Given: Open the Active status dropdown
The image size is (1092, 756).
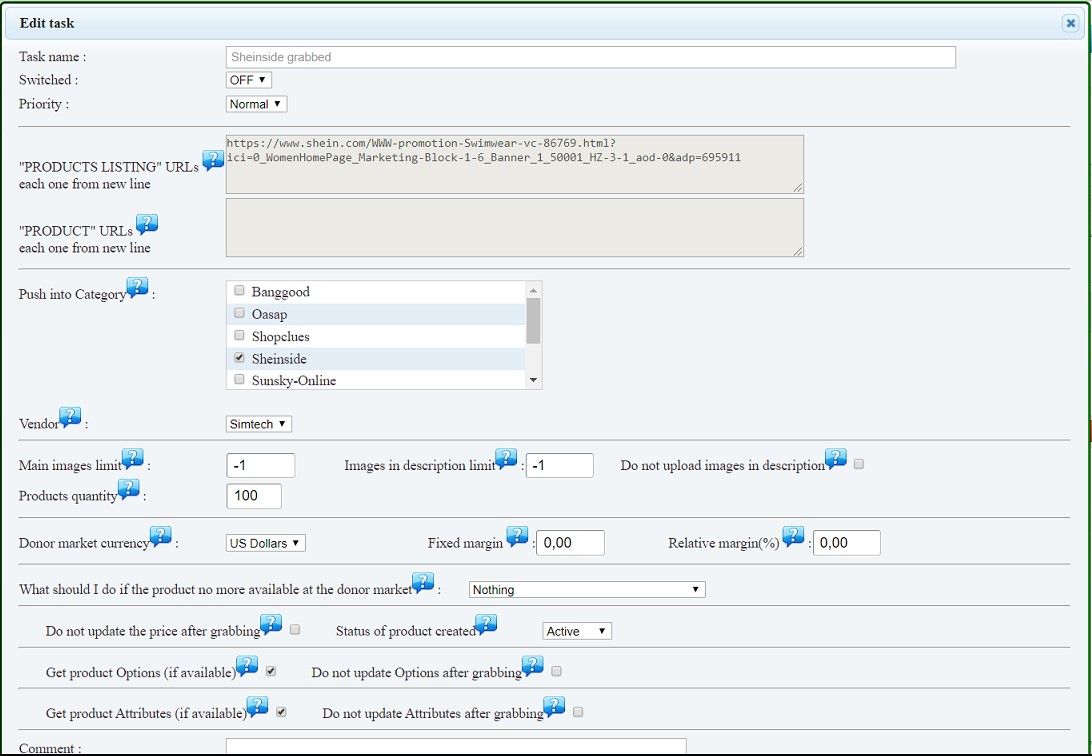Looking at the screenshot, I should 577,631.
